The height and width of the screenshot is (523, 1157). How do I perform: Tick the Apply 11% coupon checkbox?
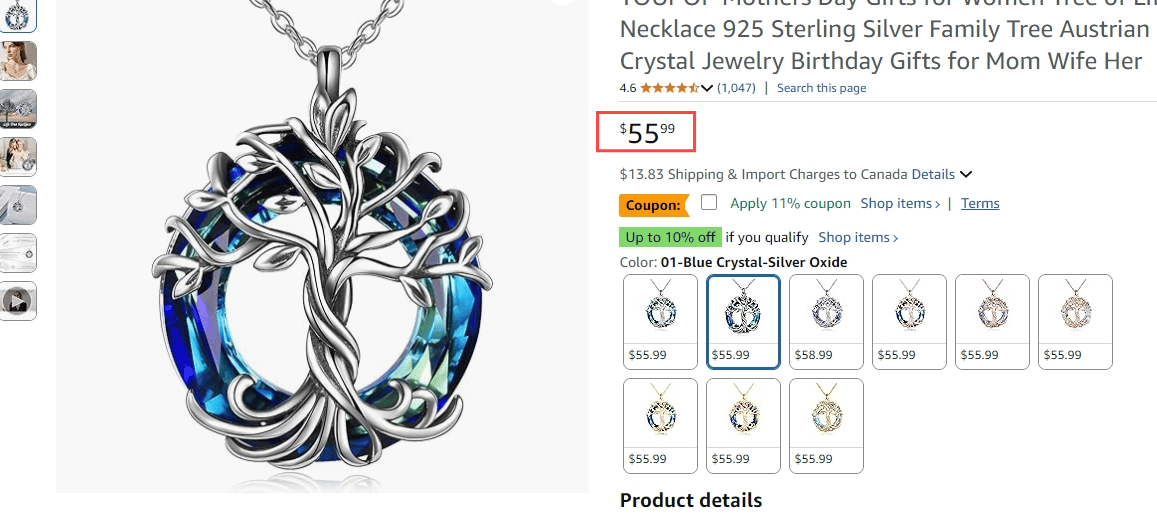[709, 202]
